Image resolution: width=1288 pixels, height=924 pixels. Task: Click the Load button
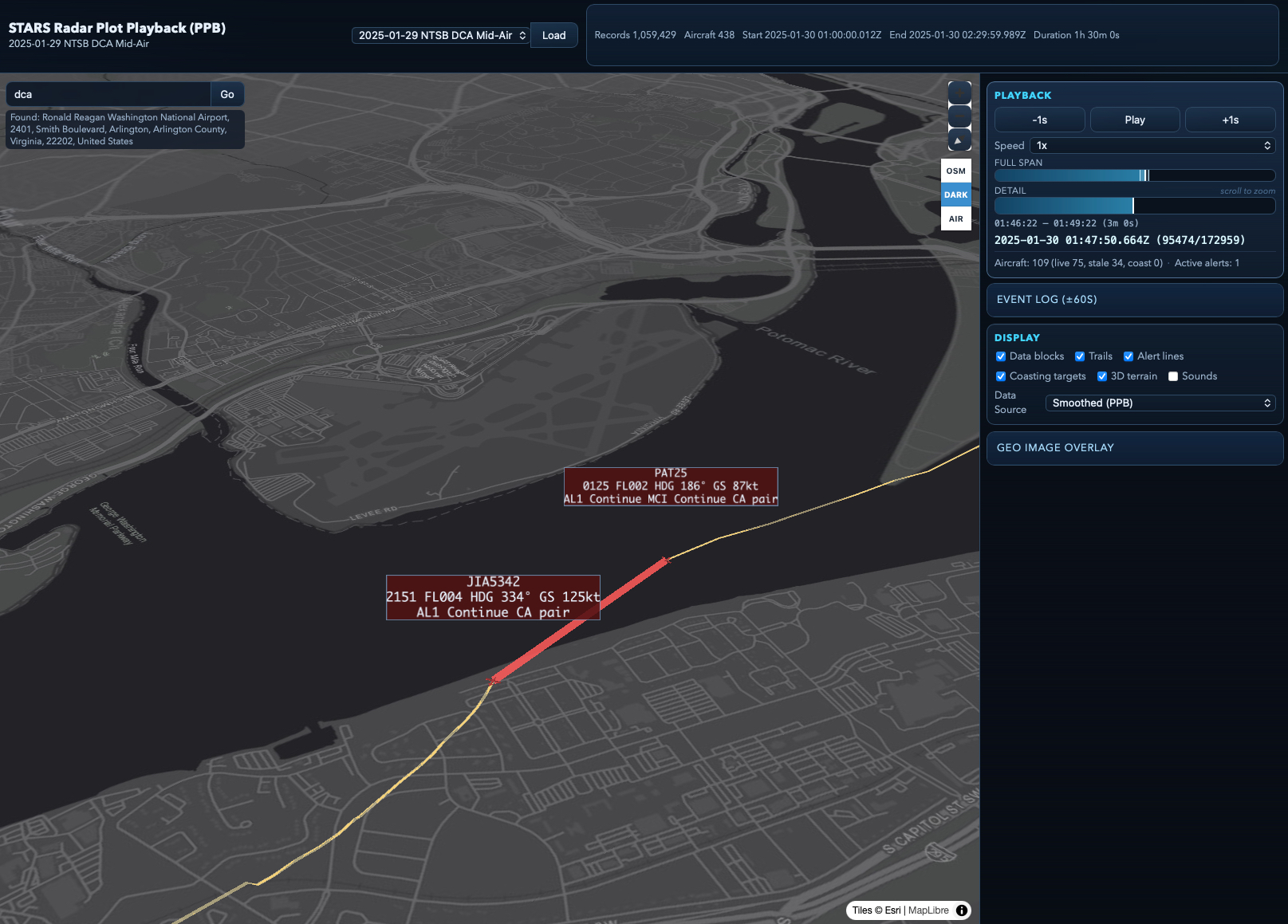click(553, 35)
